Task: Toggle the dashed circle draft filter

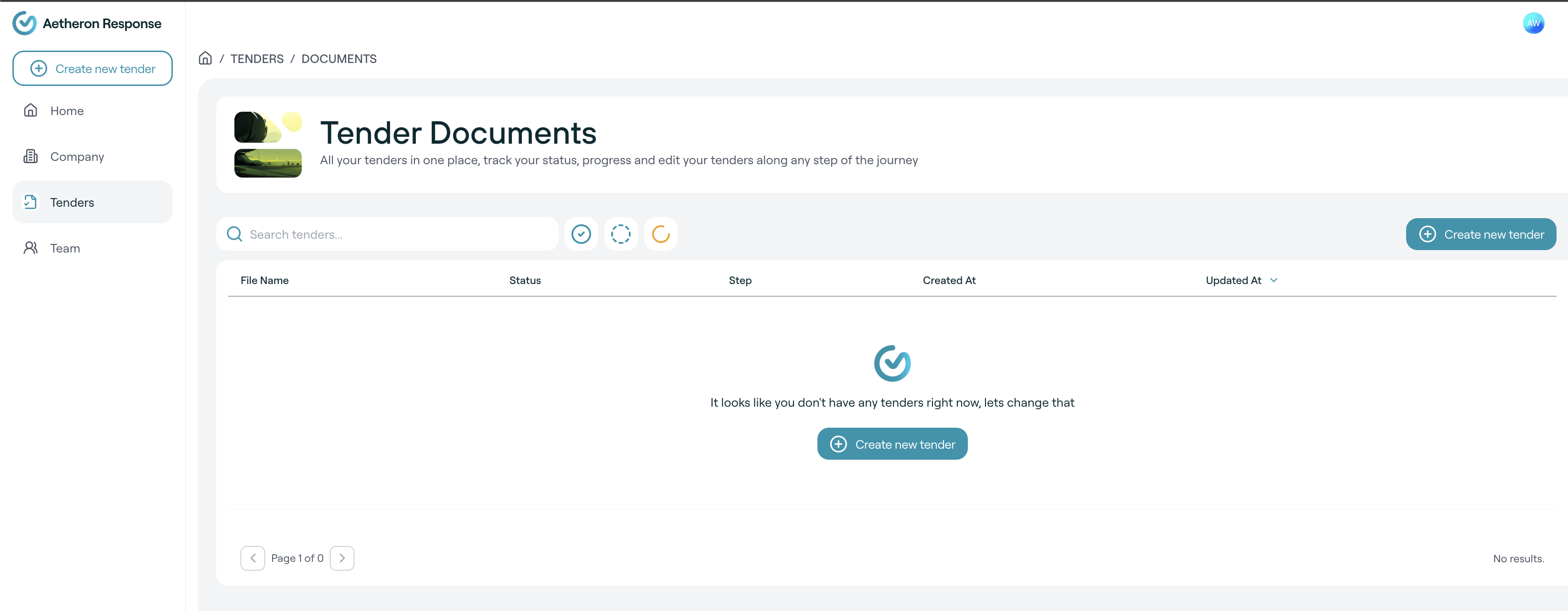Action: (x=620, y=234)
